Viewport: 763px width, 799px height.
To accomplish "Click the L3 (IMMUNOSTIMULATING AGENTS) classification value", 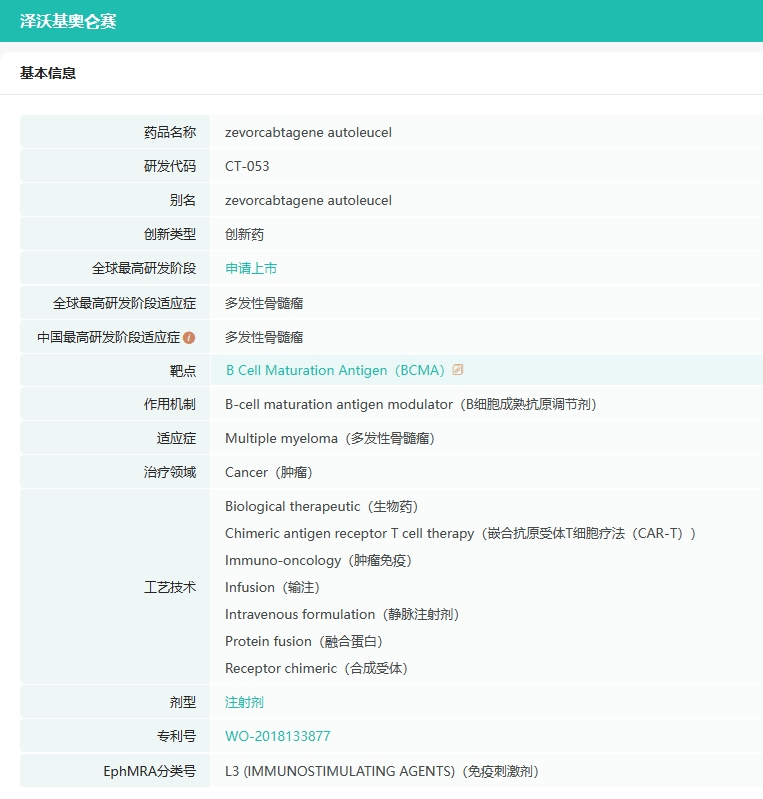I will tap(381, 770).
